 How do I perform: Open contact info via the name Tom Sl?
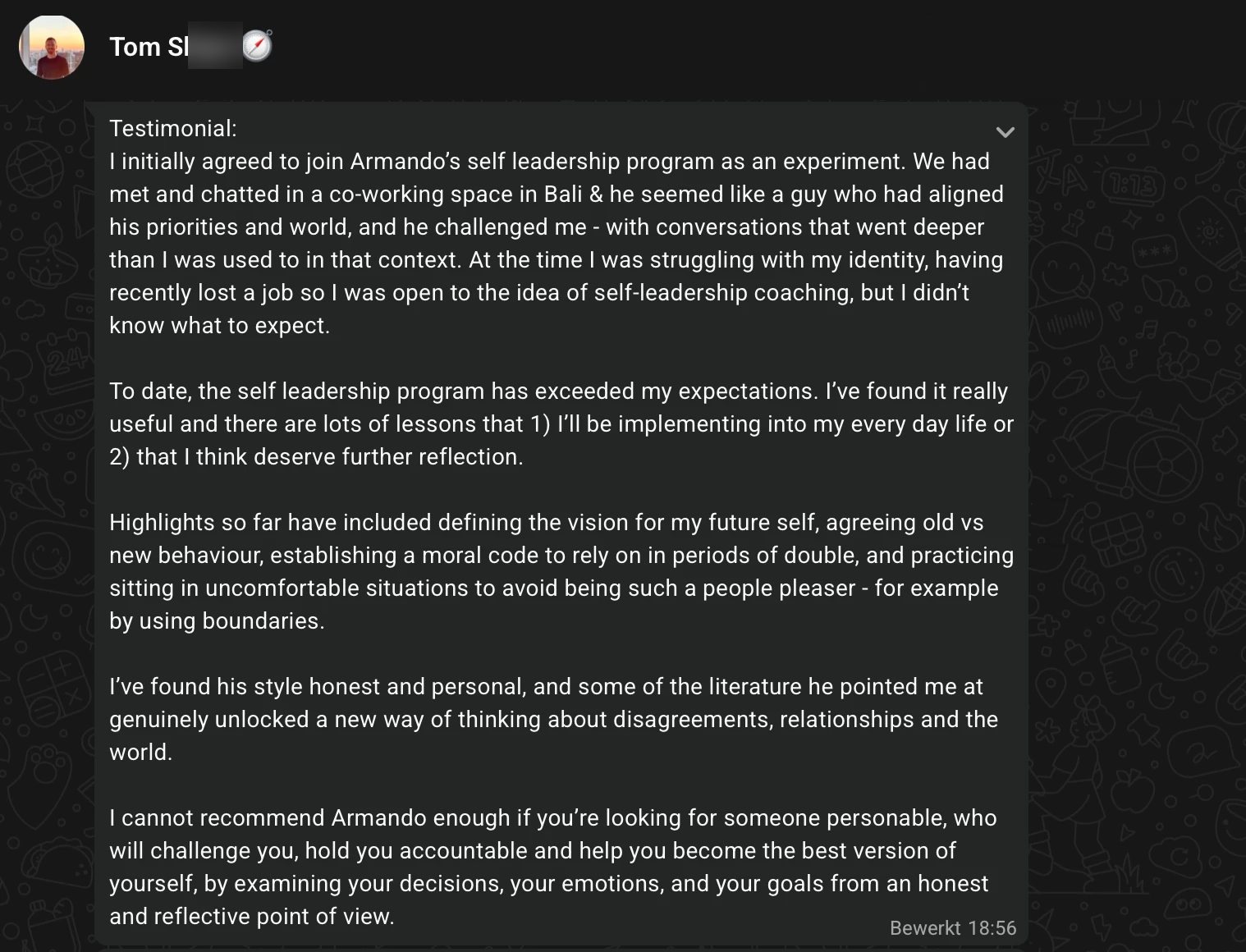[x=149, y=47]
